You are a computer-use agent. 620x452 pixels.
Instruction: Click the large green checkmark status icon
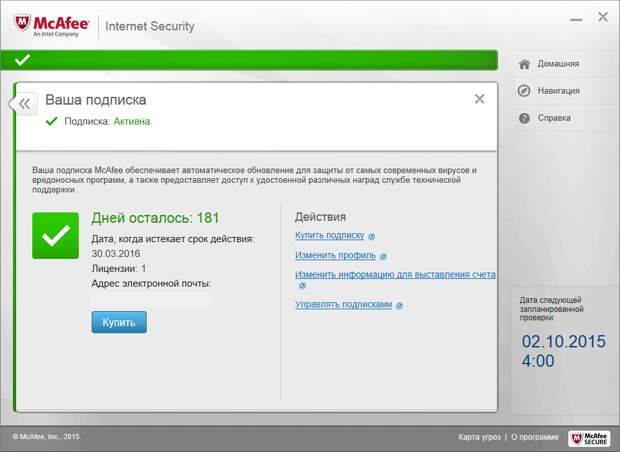pos(55,235)
